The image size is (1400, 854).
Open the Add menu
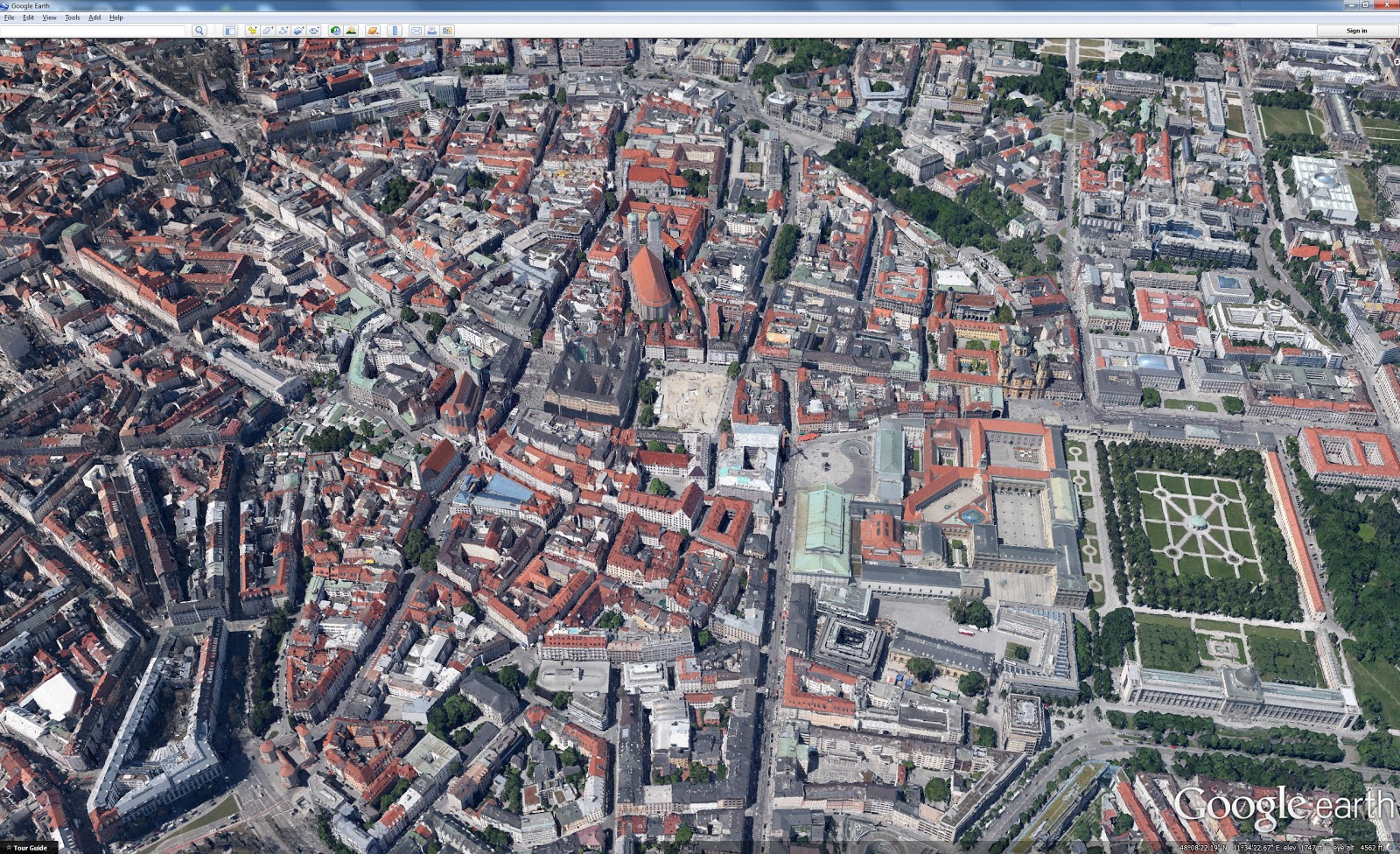click(93, 17)
